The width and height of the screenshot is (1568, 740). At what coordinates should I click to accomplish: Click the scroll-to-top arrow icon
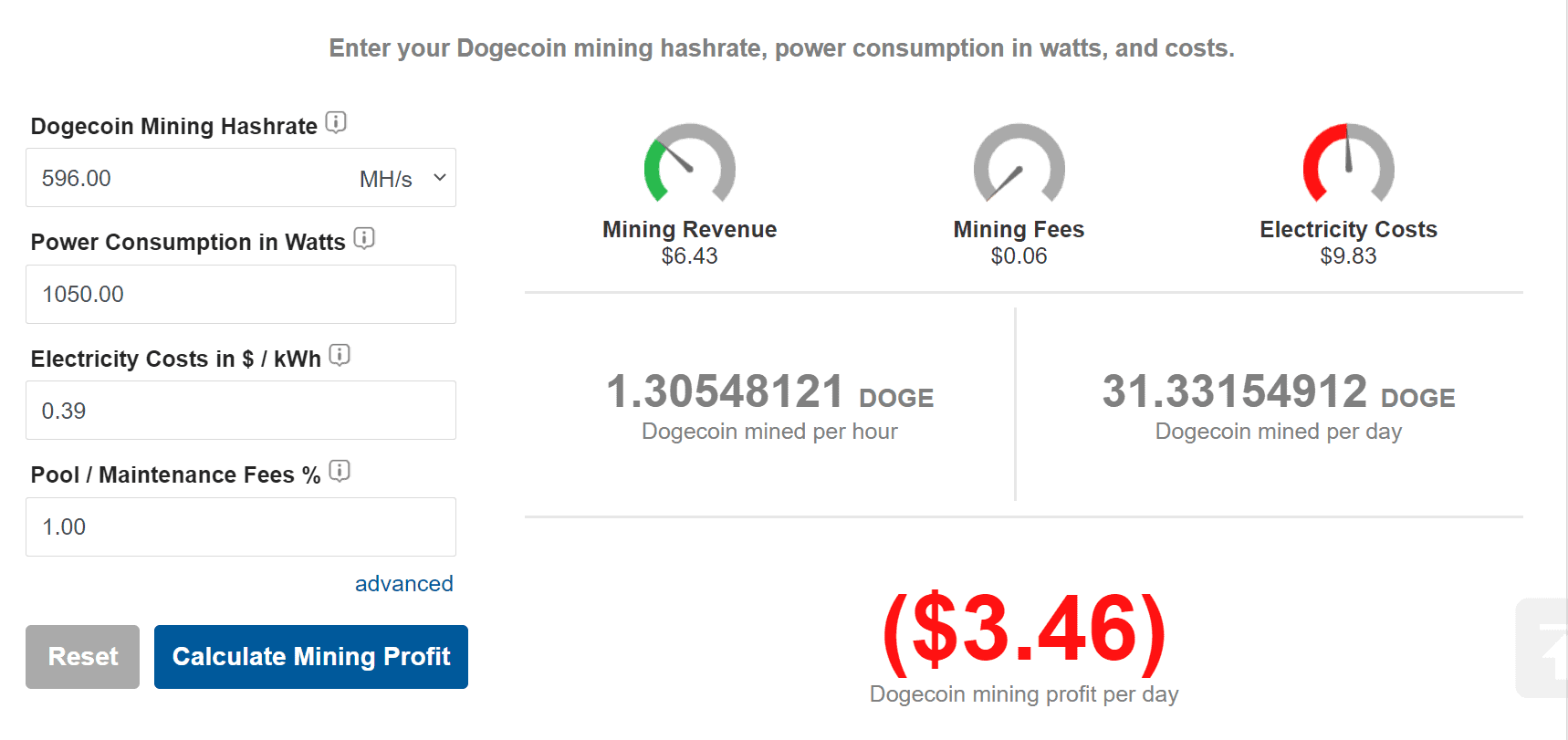[x=1545, y=648]
